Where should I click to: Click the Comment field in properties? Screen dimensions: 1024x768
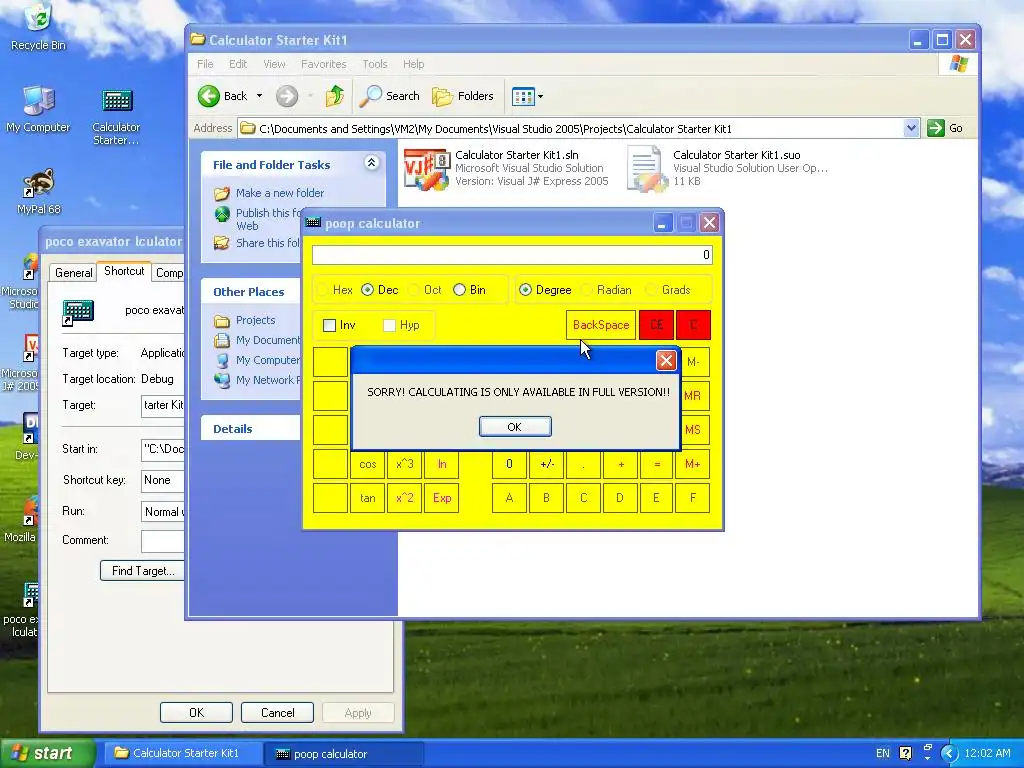[163, 541]
